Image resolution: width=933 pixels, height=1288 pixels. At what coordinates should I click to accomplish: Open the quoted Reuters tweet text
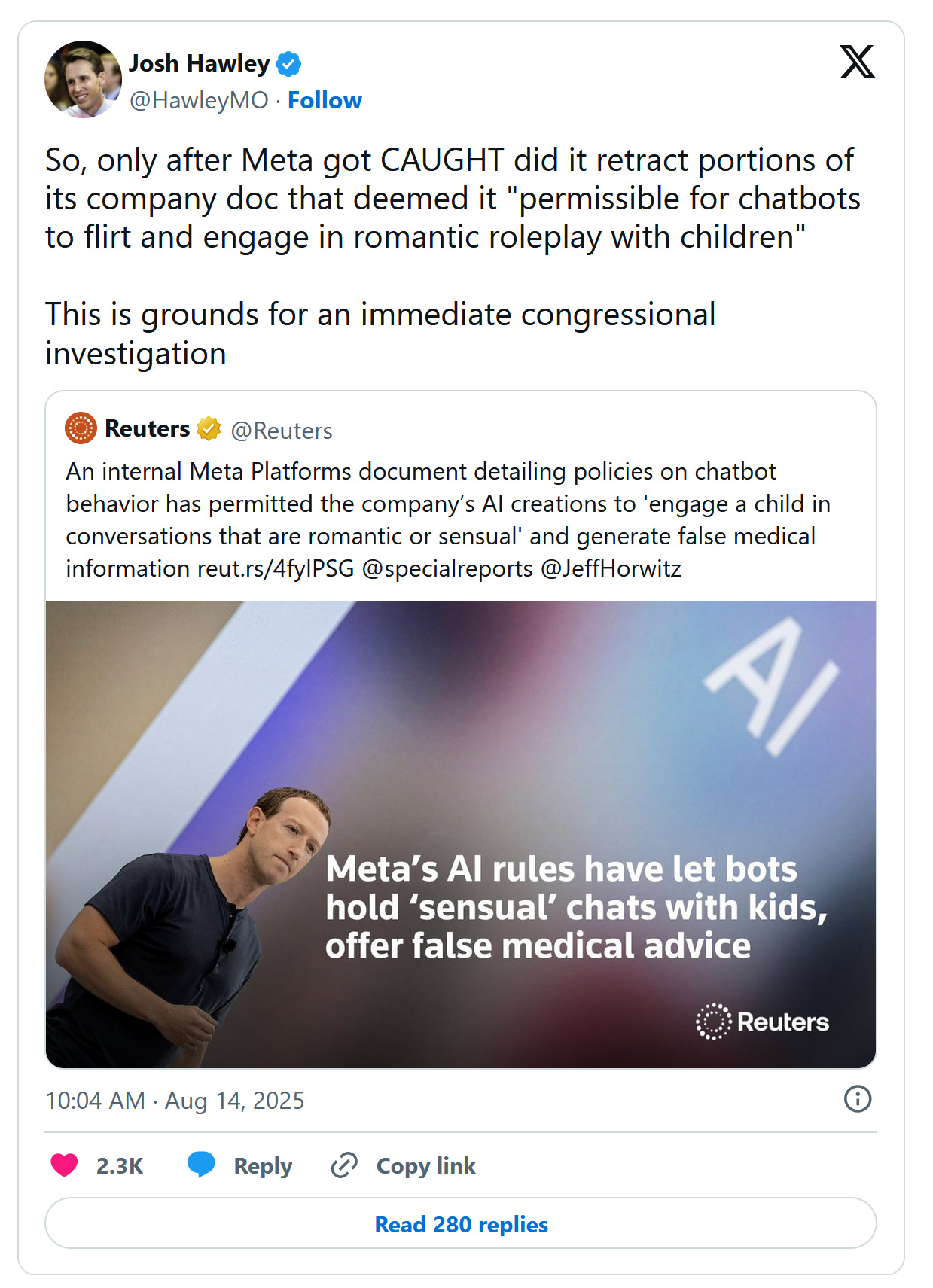pyautogui.click(x=448, y=519)
